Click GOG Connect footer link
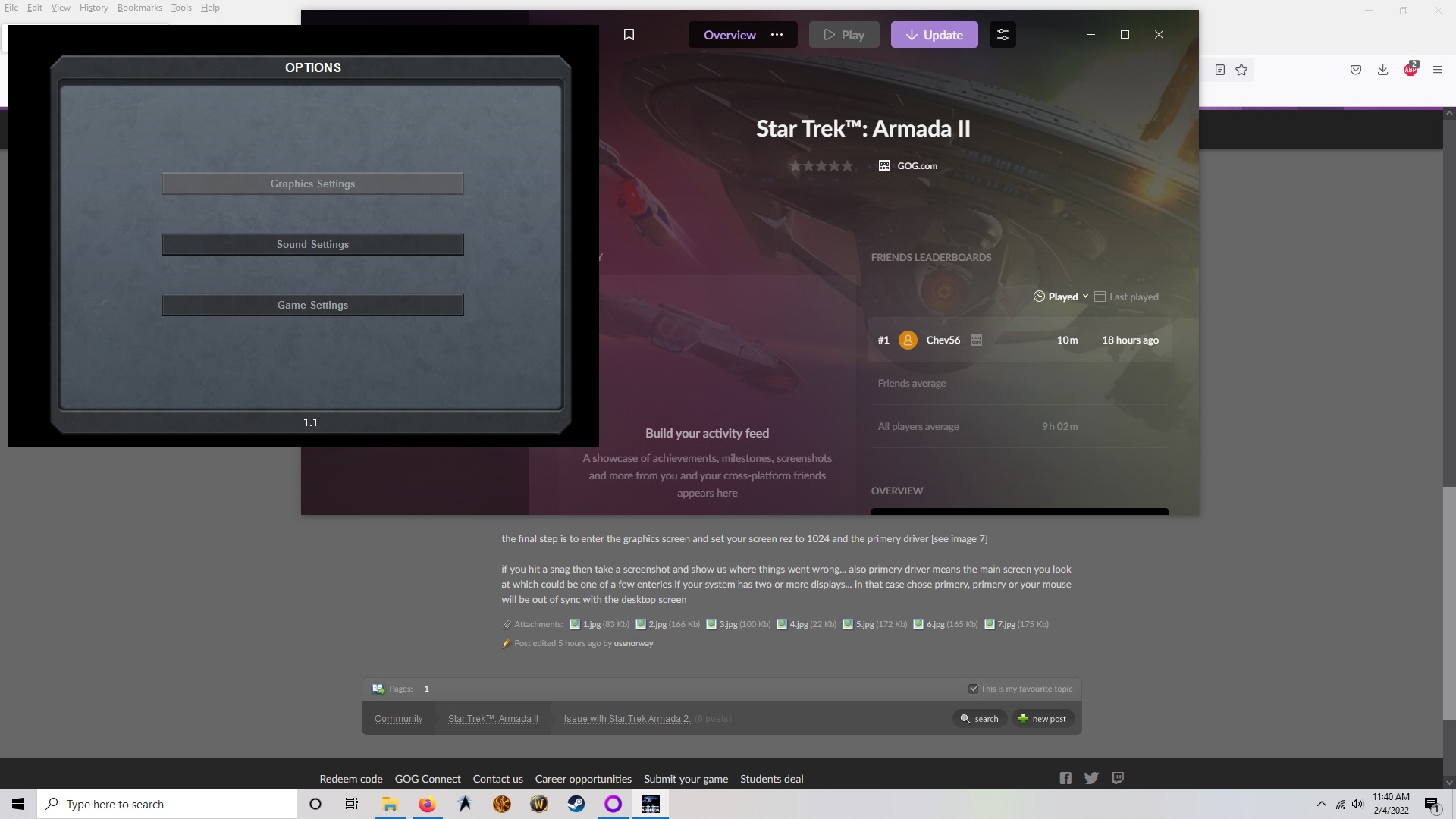 (x=428, y=779)
